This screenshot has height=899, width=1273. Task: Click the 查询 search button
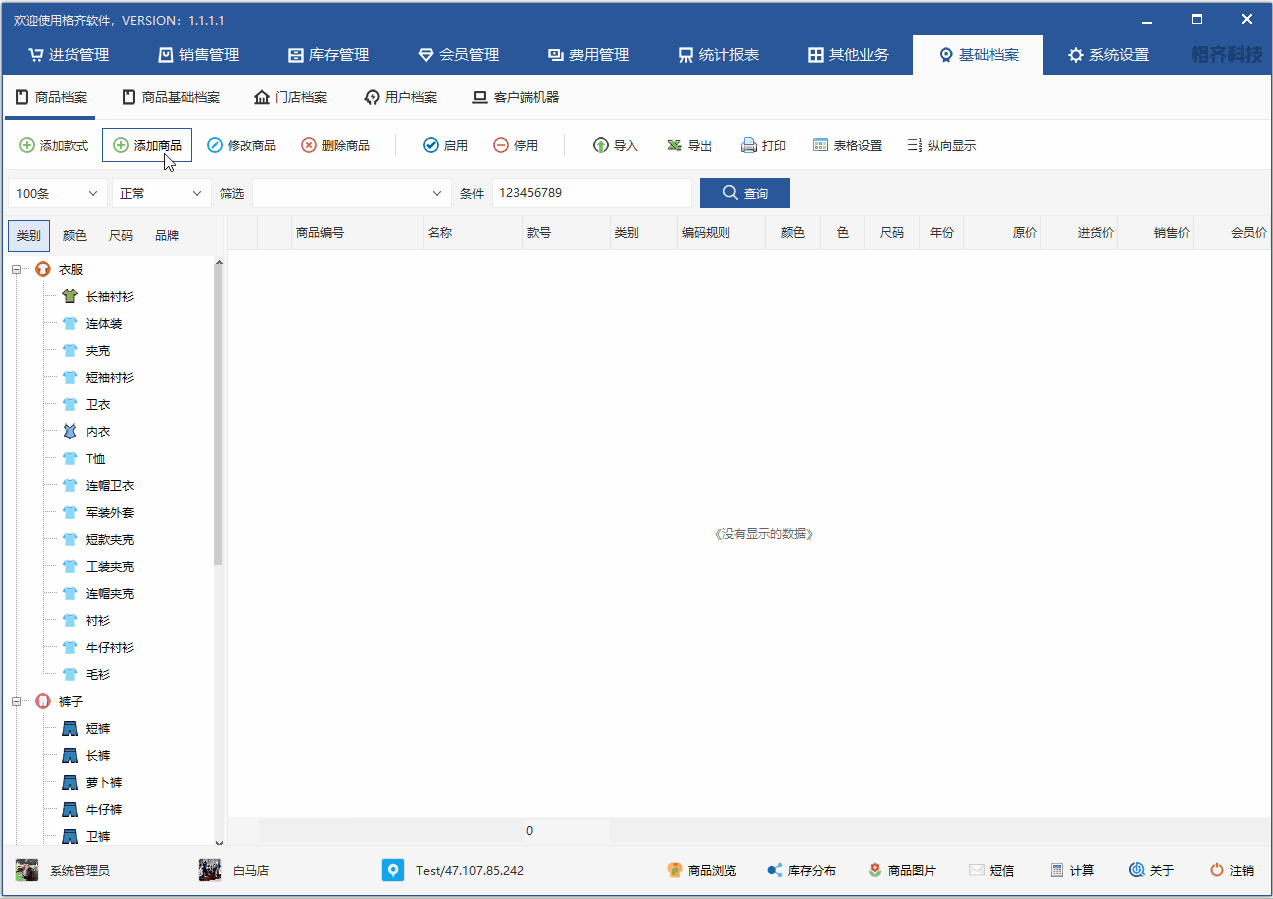tap(744, 193)
